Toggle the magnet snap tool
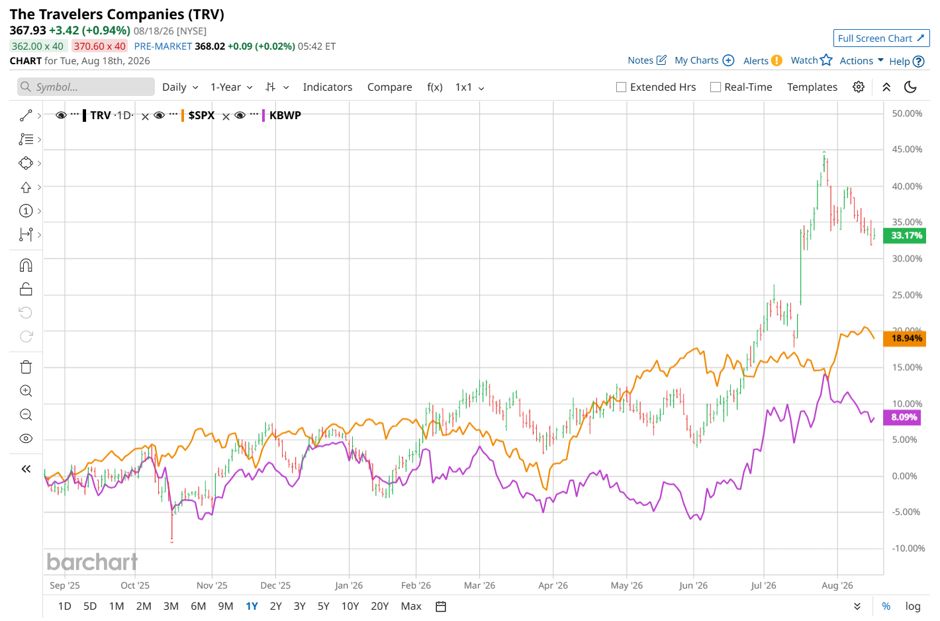940x621 pixels. 26,265
